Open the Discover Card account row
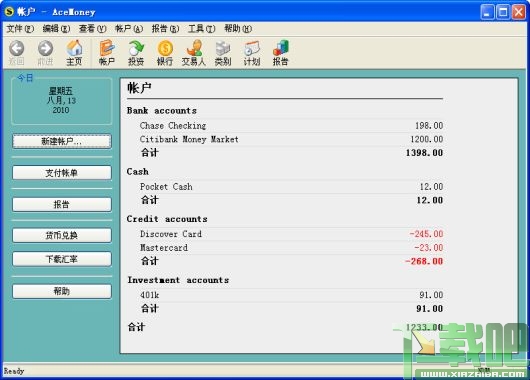Viewport: 530px width, 380px height. click(x=291, y=234)
